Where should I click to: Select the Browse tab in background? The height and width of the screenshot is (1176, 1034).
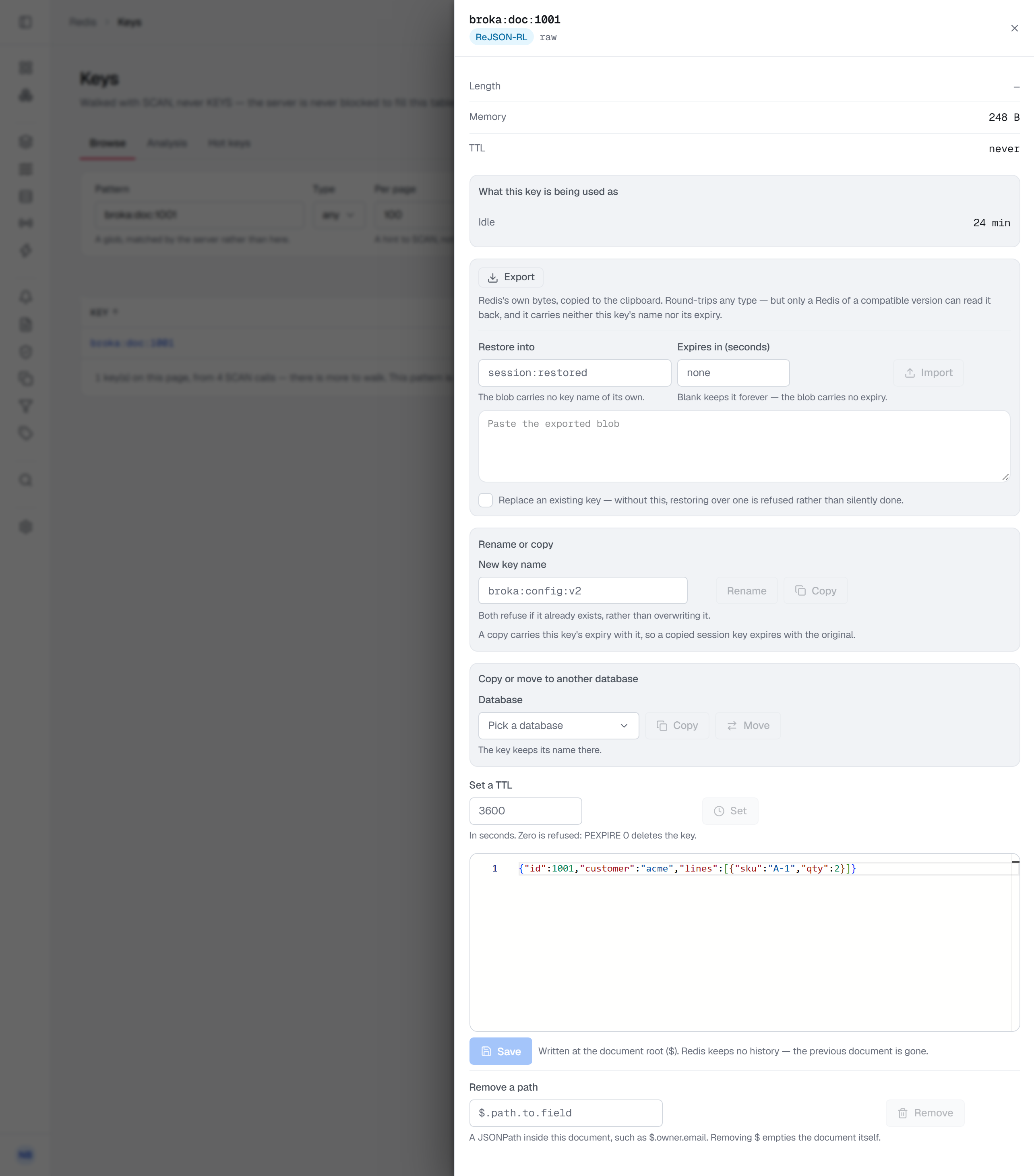click(x=108, y=143)
